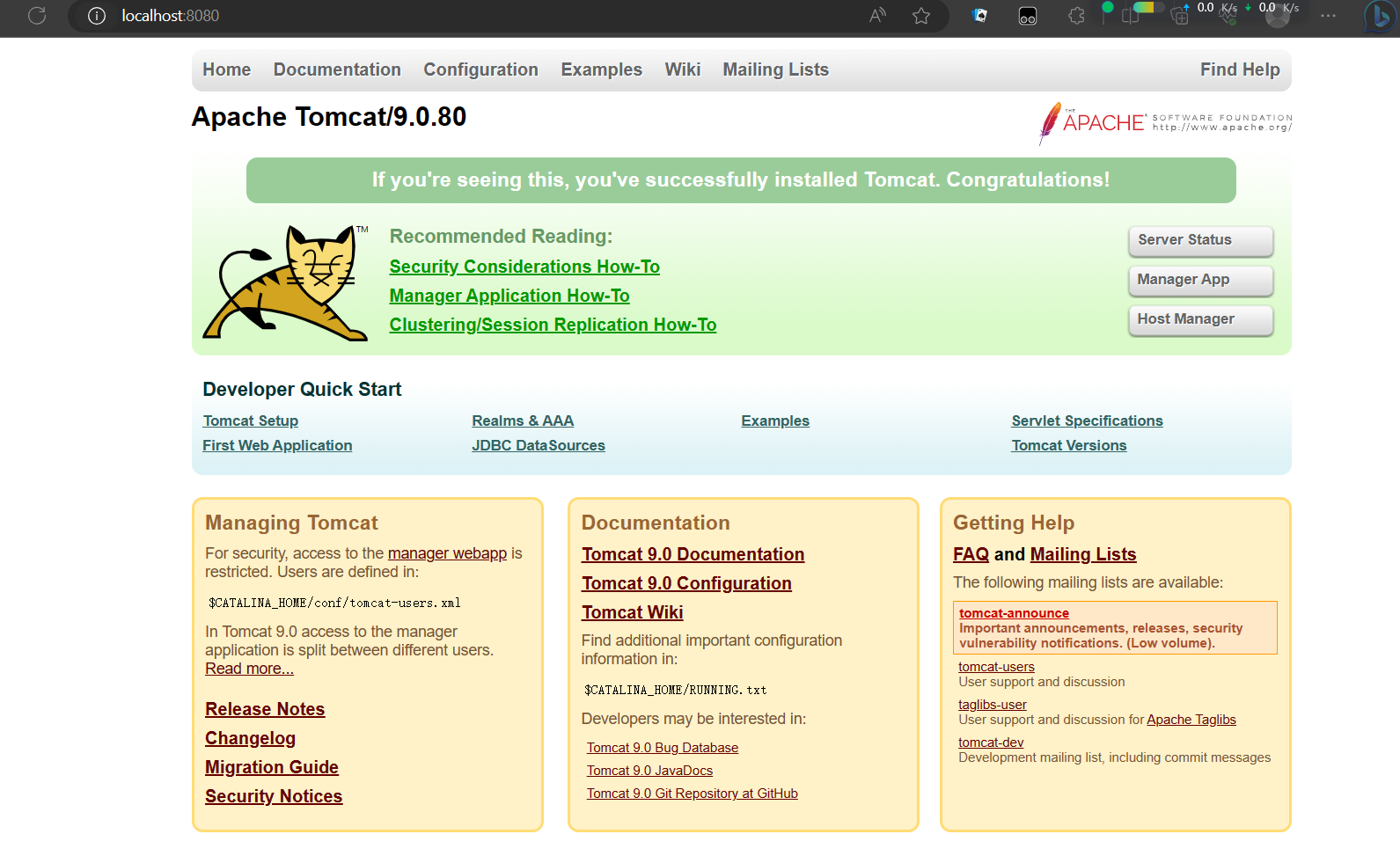Open the First Web Application link
Screen dimensions: 1400x856
coord(277,445)
